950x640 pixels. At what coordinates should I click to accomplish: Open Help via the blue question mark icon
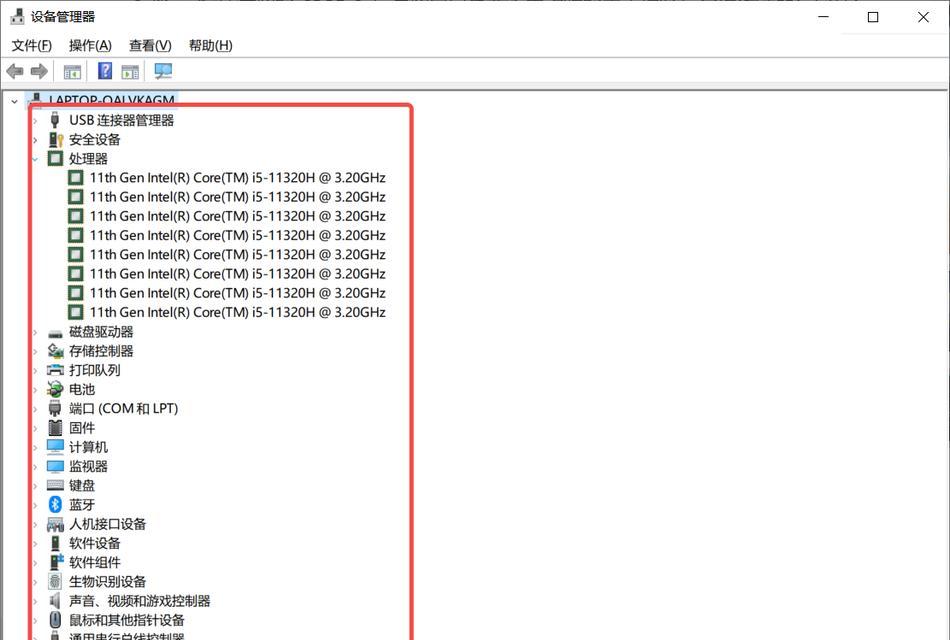click(x=105, y=71)
